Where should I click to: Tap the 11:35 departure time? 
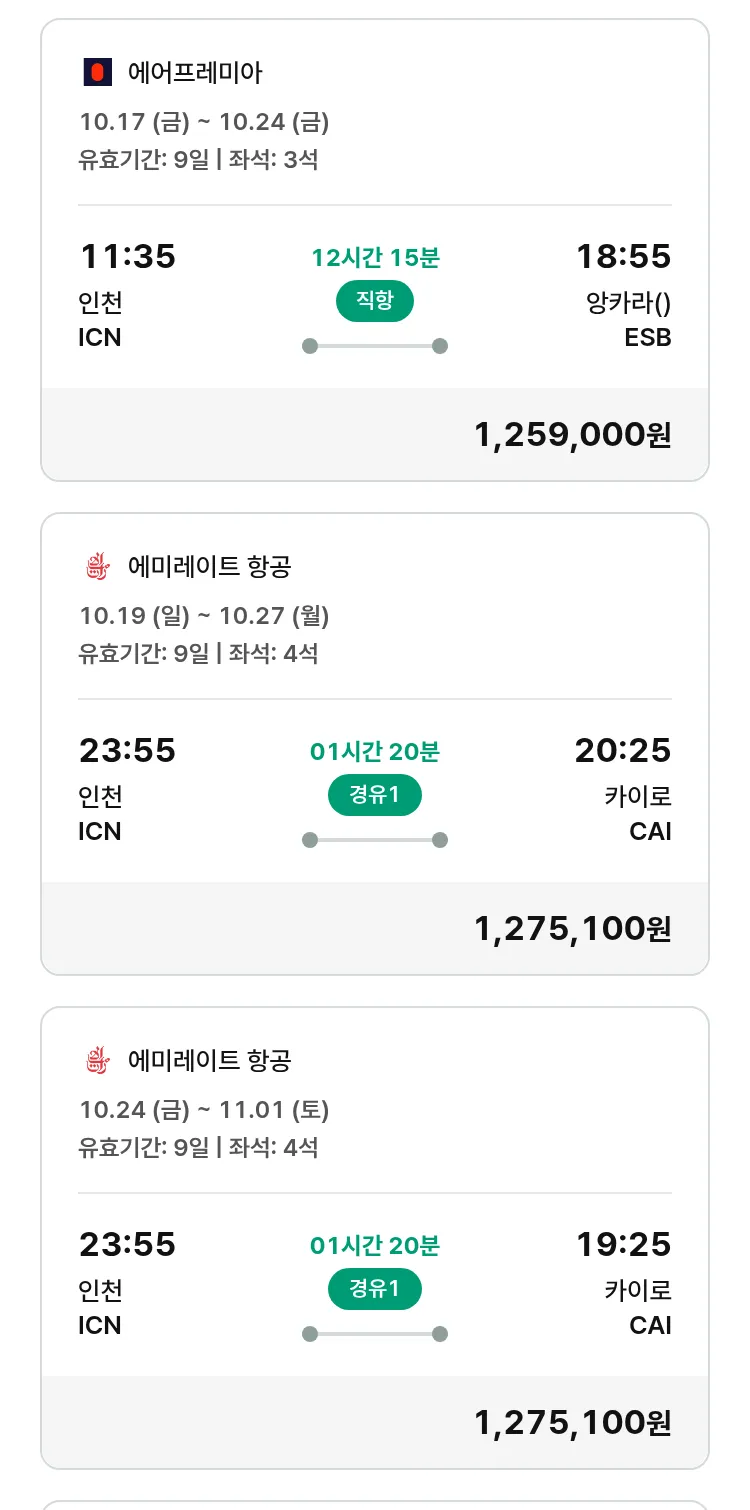(127, 257)
